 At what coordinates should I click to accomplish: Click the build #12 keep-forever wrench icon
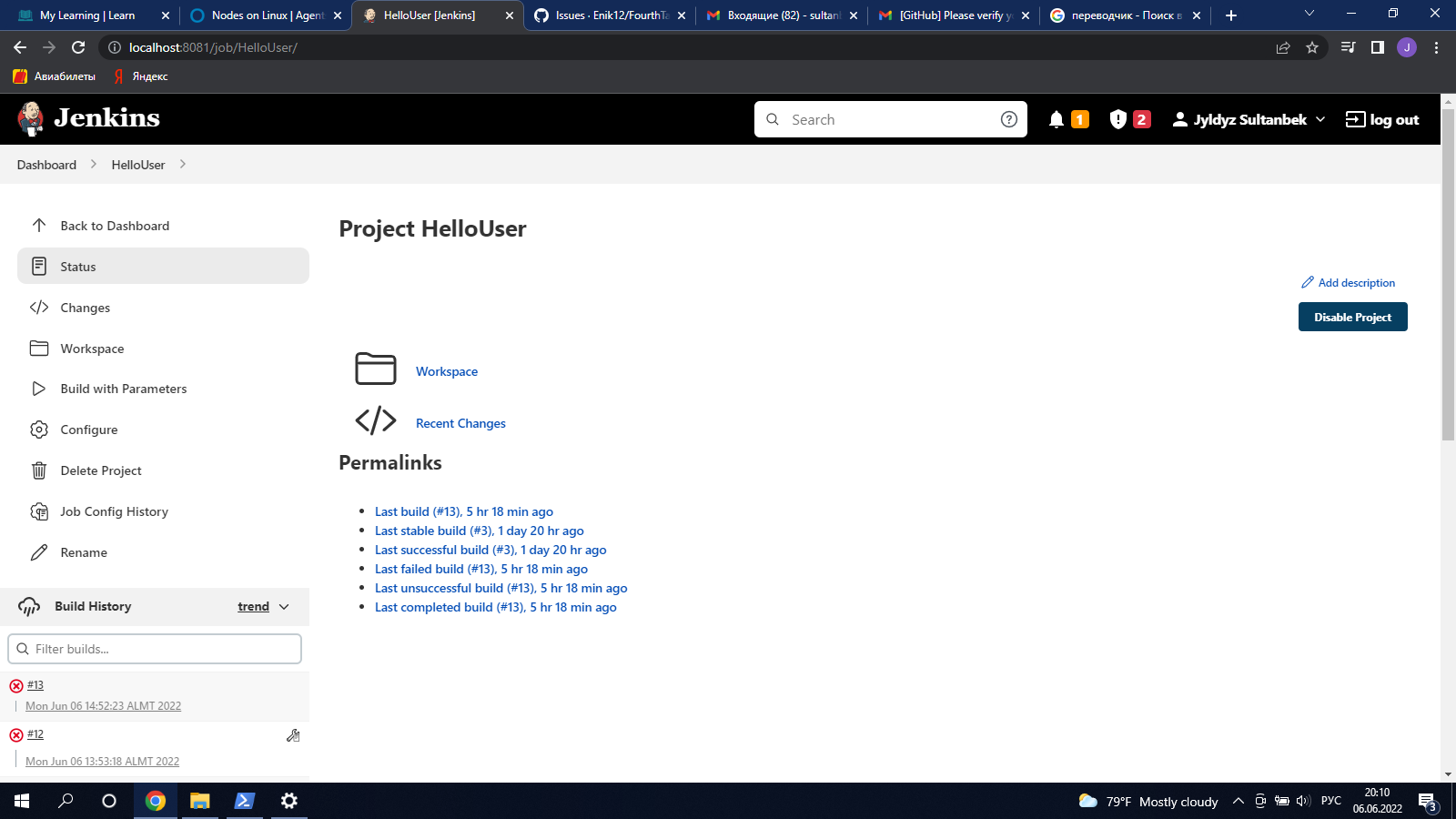293,735
